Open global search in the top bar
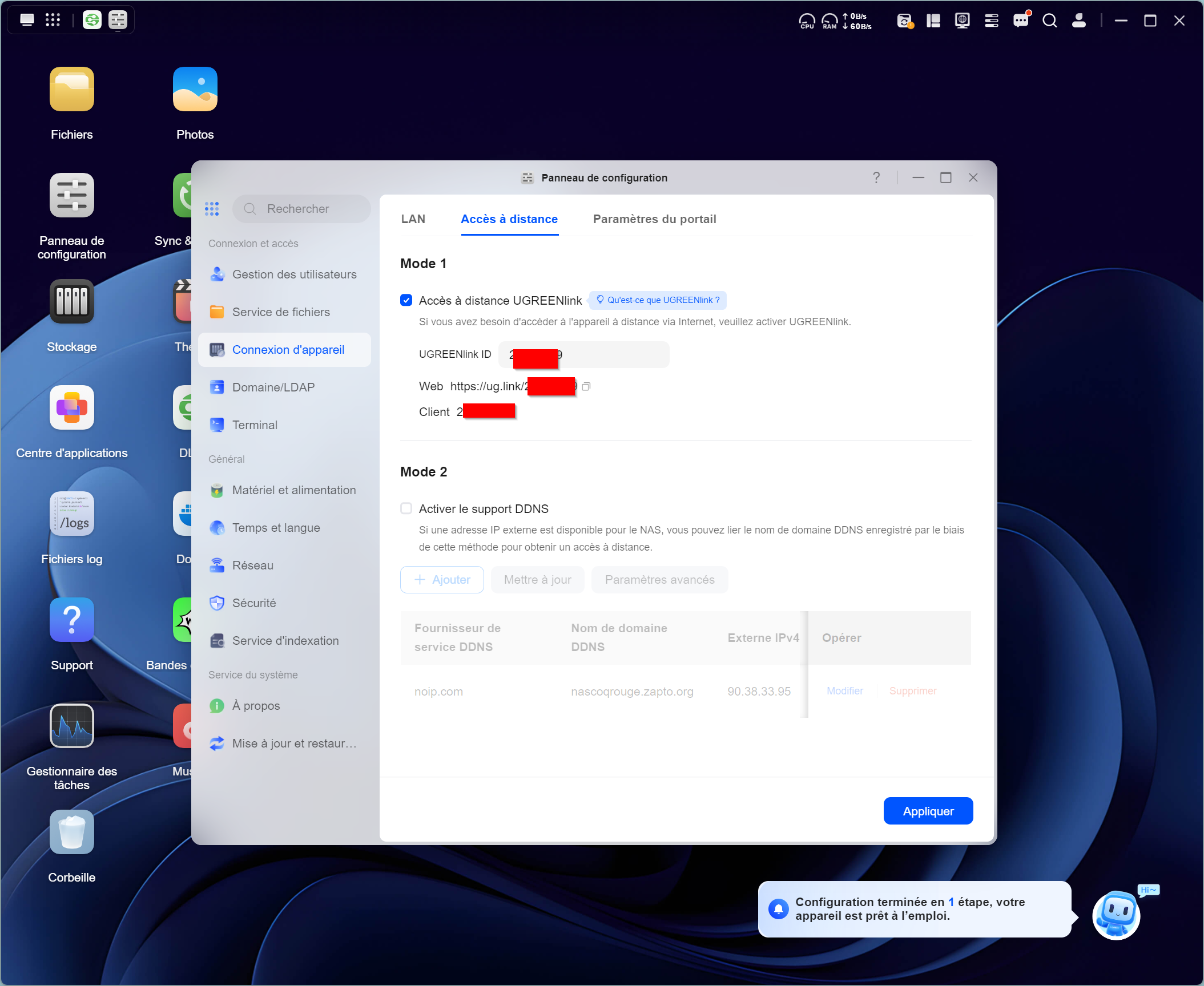Image resolution: width=1204 pixels, height=986 pixels. 1050,21
